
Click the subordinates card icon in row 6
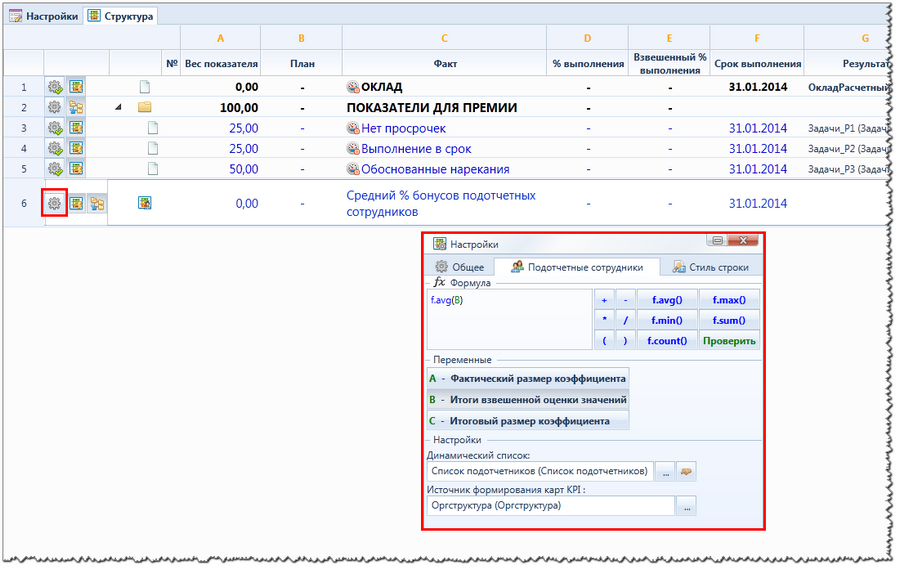(145, 203)
